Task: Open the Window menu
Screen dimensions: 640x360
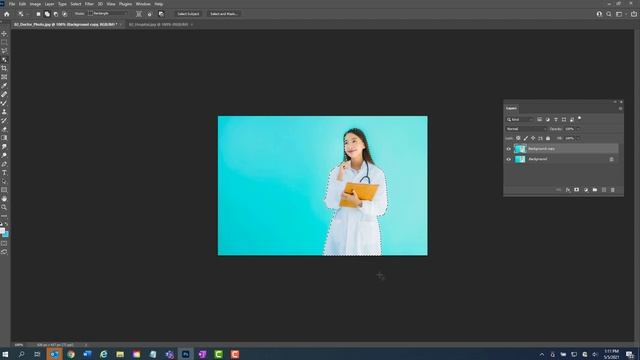Action: [x=143, y=4]
